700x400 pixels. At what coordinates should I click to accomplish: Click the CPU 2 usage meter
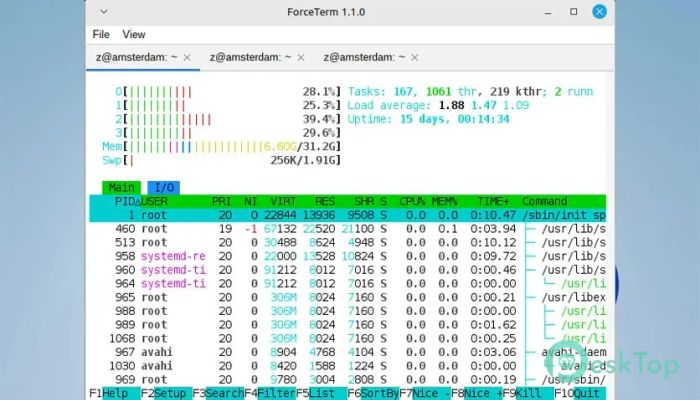point(228,119)
